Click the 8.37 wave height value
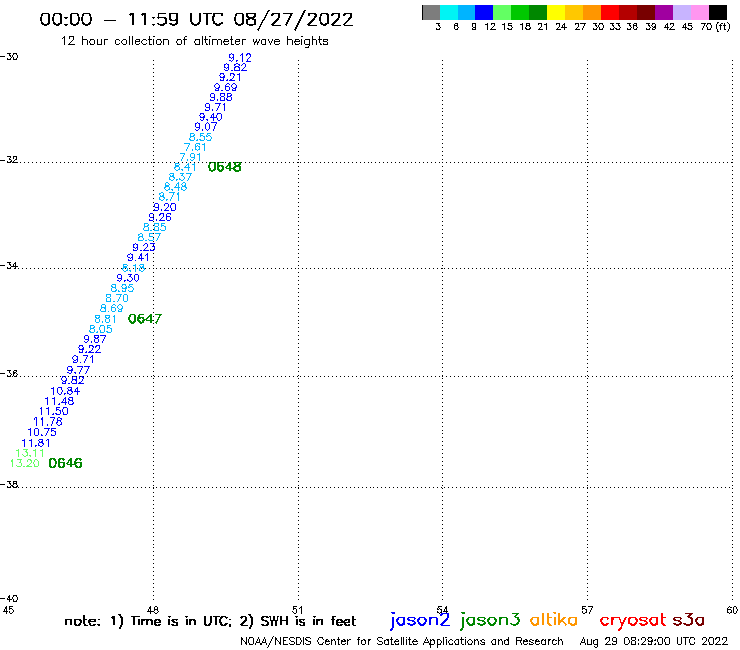Viewport: 740px width, 650px height. tap(180, 177)
